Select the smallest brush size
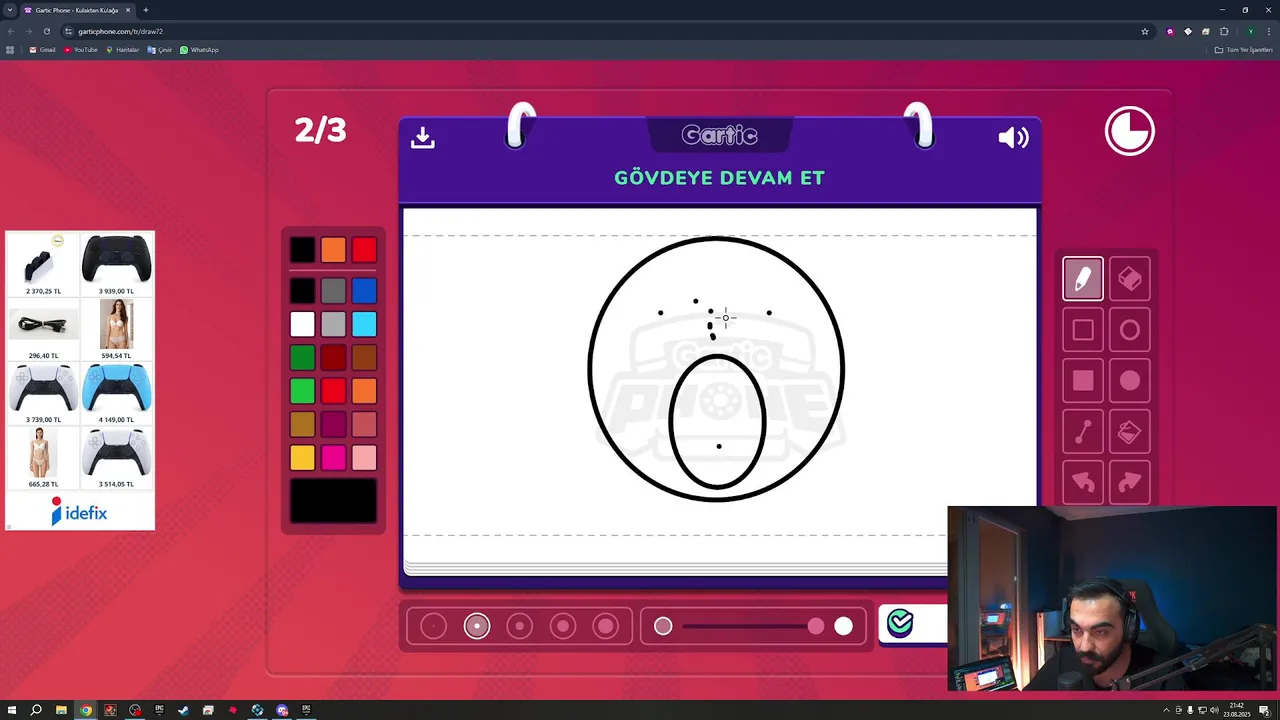 tap(434, 626)
